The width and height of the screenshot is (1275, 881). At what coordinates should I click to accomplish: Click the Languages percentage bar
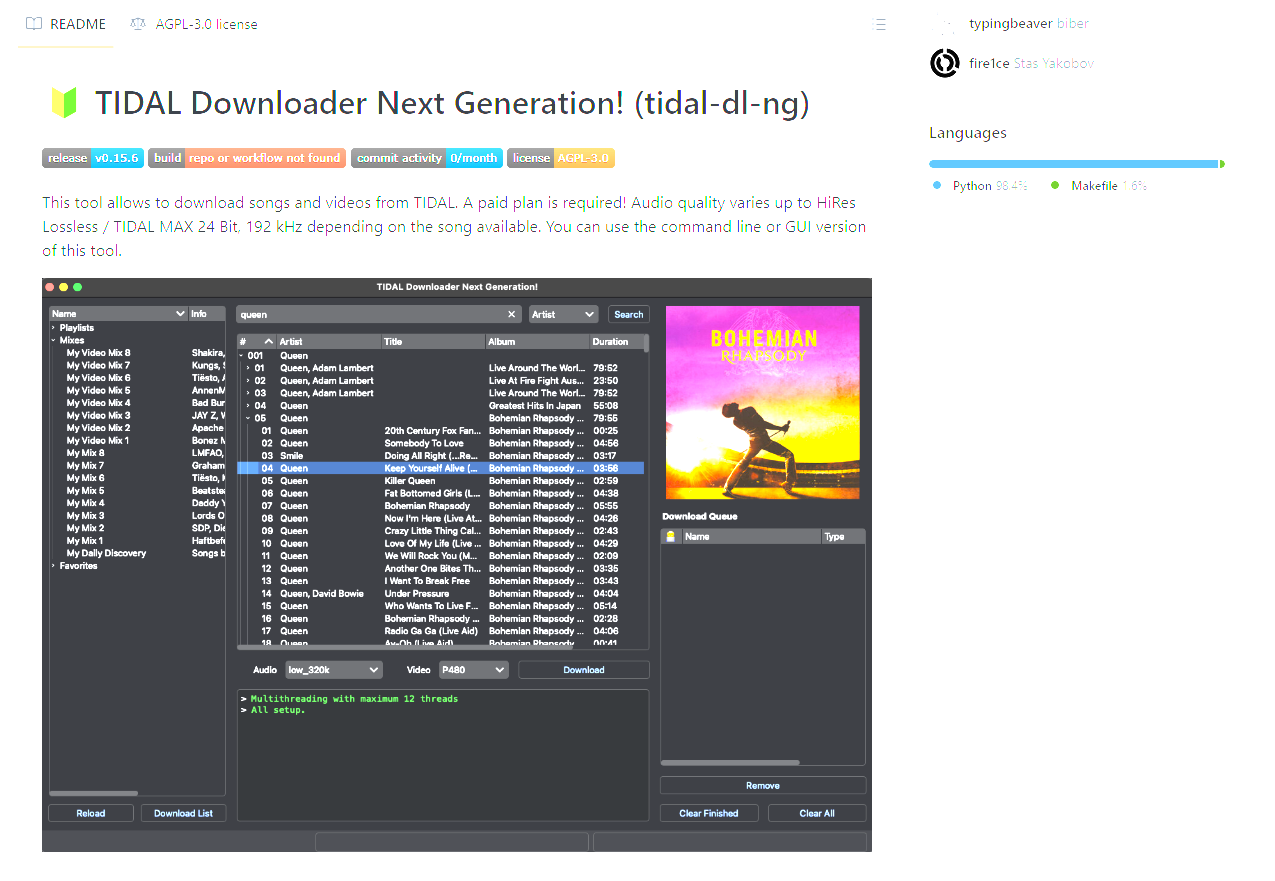pyautogui.click(x=1077, y=164)
